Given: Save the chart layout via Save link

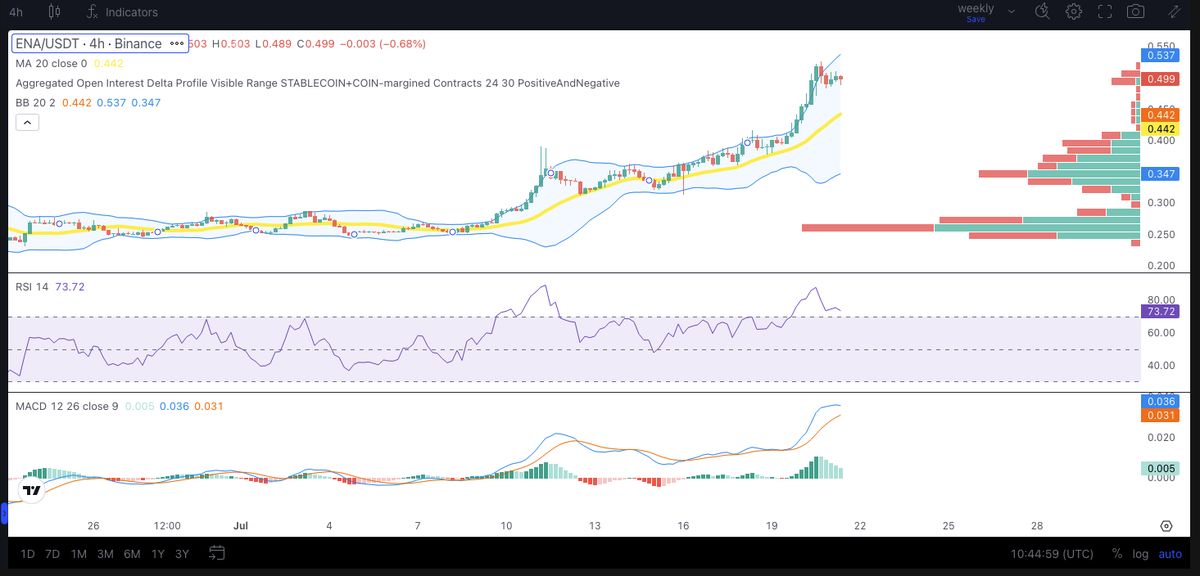Looking at the screenshot, I should pyautogui.click(x=976, y=19).
